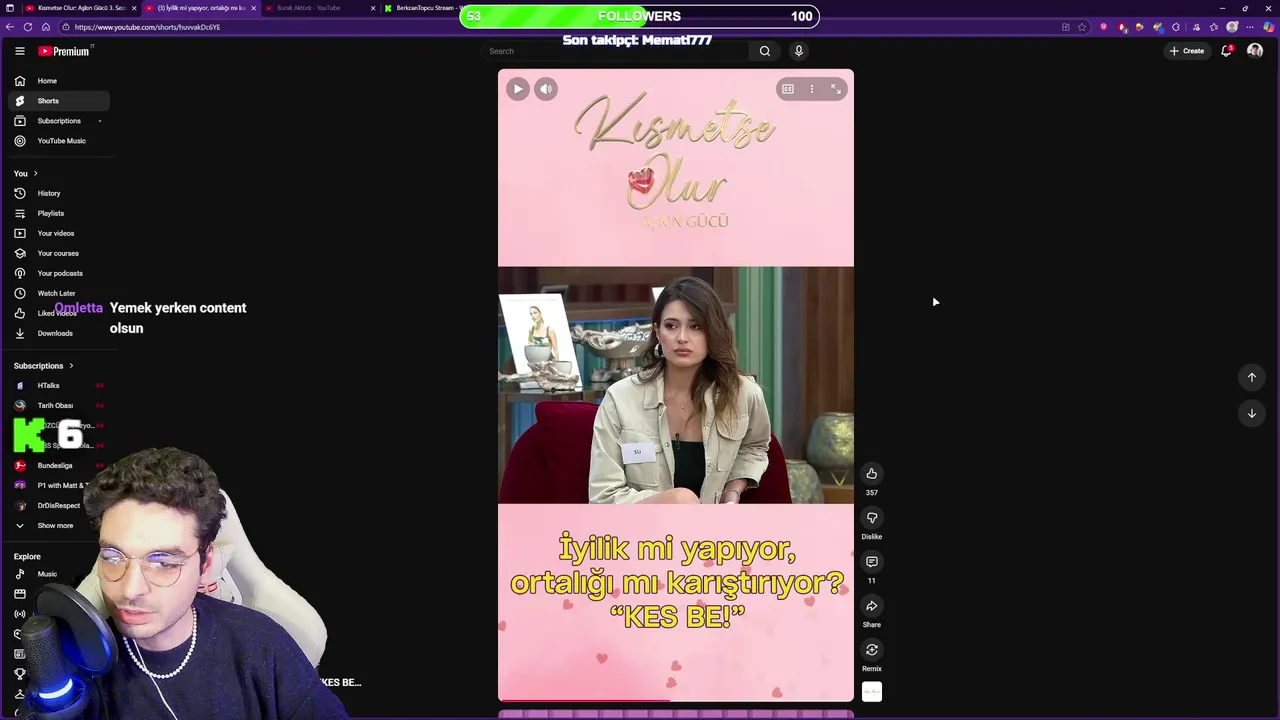Dislike the Short
The width and height of the screenshot is (1280, 720).
click(872, 518)
